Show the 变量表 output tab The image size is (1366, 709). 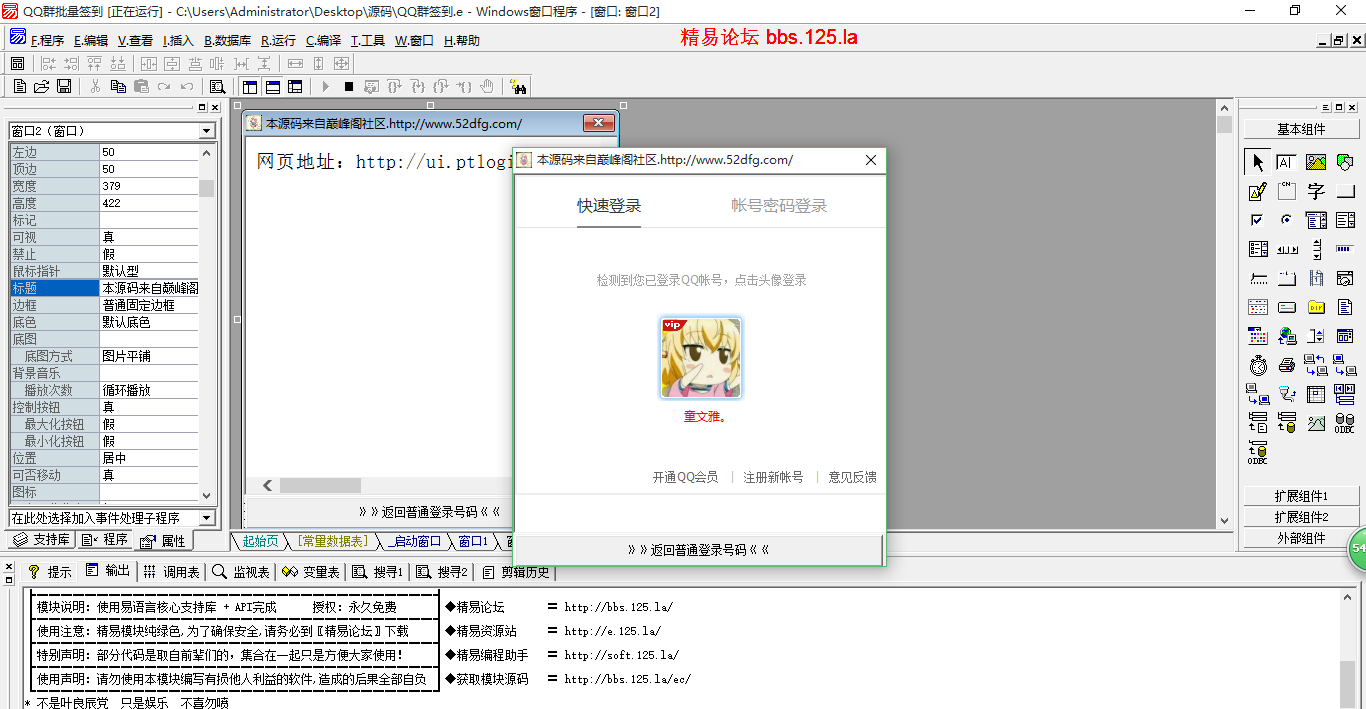point(311,572)
